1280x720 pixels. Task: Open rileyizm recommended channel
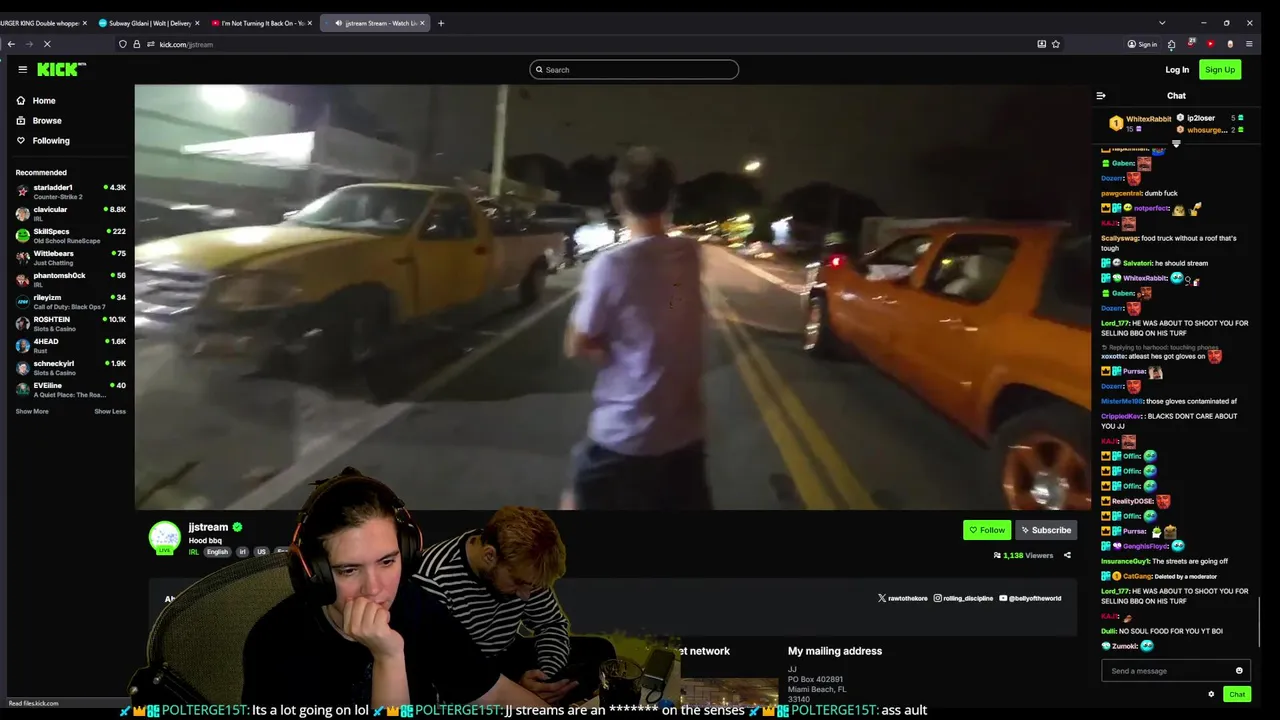tap(70, 301)
